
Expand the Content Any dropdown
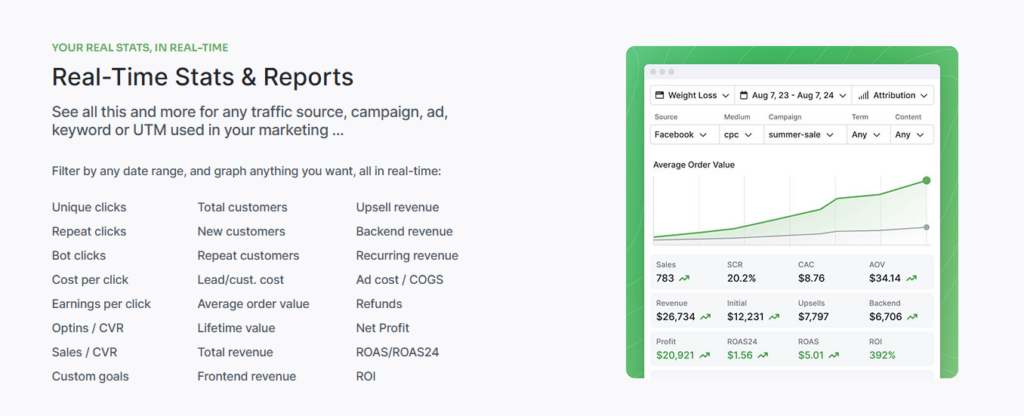[912, 134]
